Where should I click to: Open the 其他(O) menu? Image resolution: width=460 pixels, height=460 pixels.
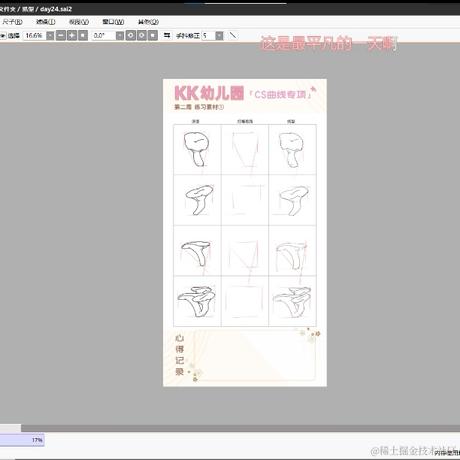point(148,22)
